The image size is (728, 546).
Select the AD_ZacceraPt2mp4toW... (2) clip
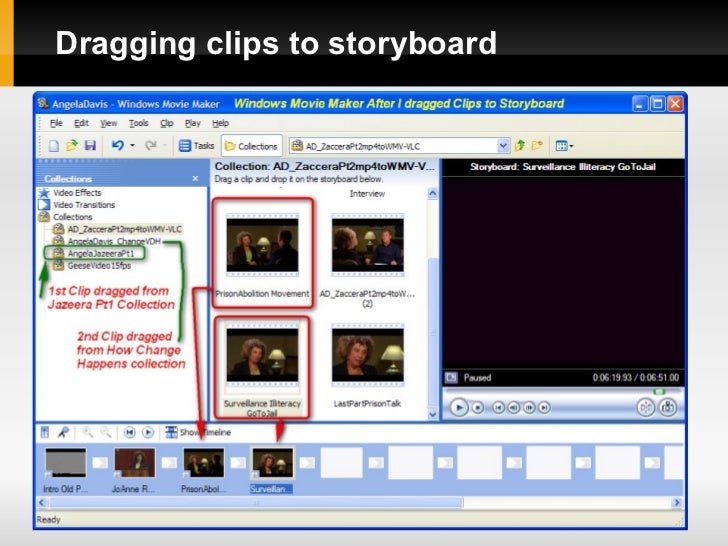click(367, 245)
